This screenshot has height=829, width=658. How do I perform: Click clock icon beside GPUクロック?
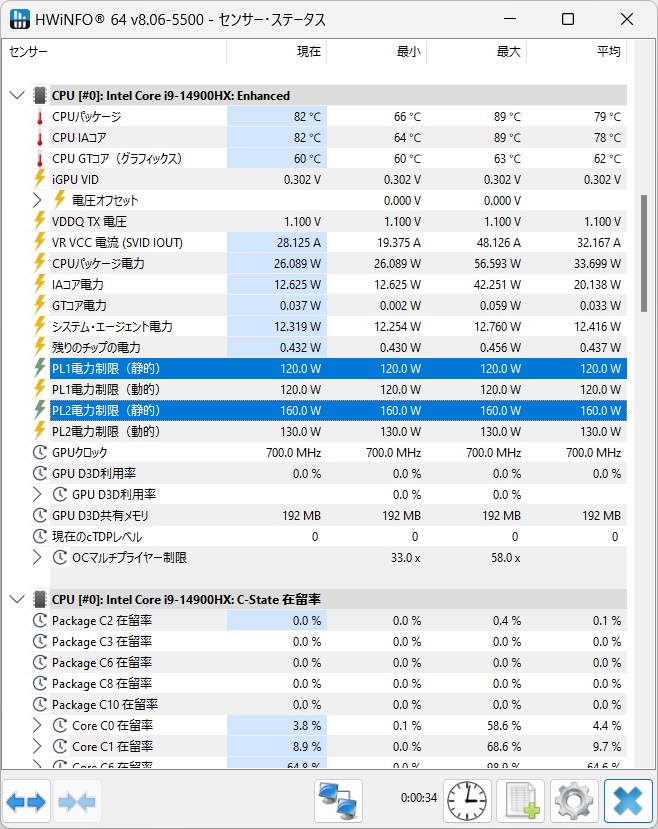(40, 453)
